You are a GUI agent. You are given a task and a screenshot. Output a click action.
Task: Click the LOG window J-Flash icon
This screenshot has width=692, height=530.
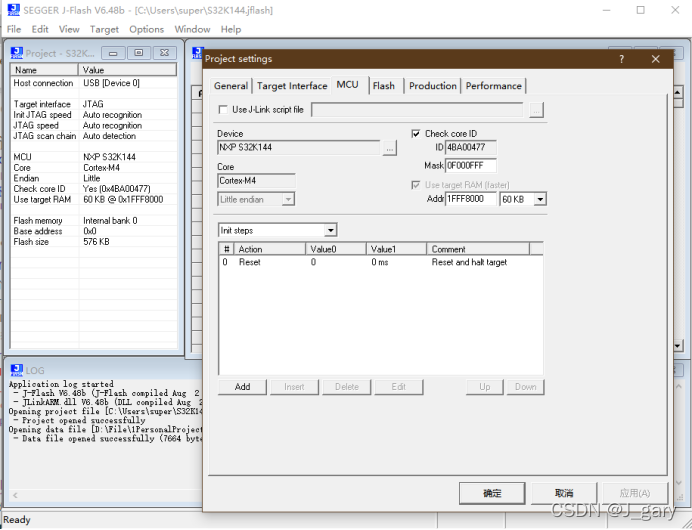pos(17,370)
